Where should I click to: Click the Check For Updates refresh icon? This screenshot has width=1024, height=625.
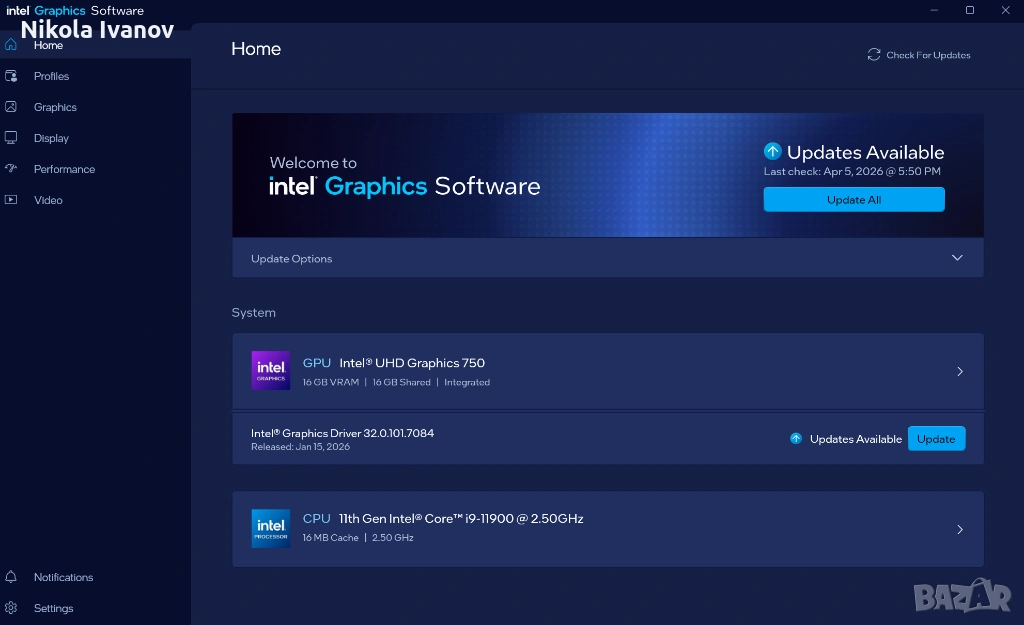point(874,55)
